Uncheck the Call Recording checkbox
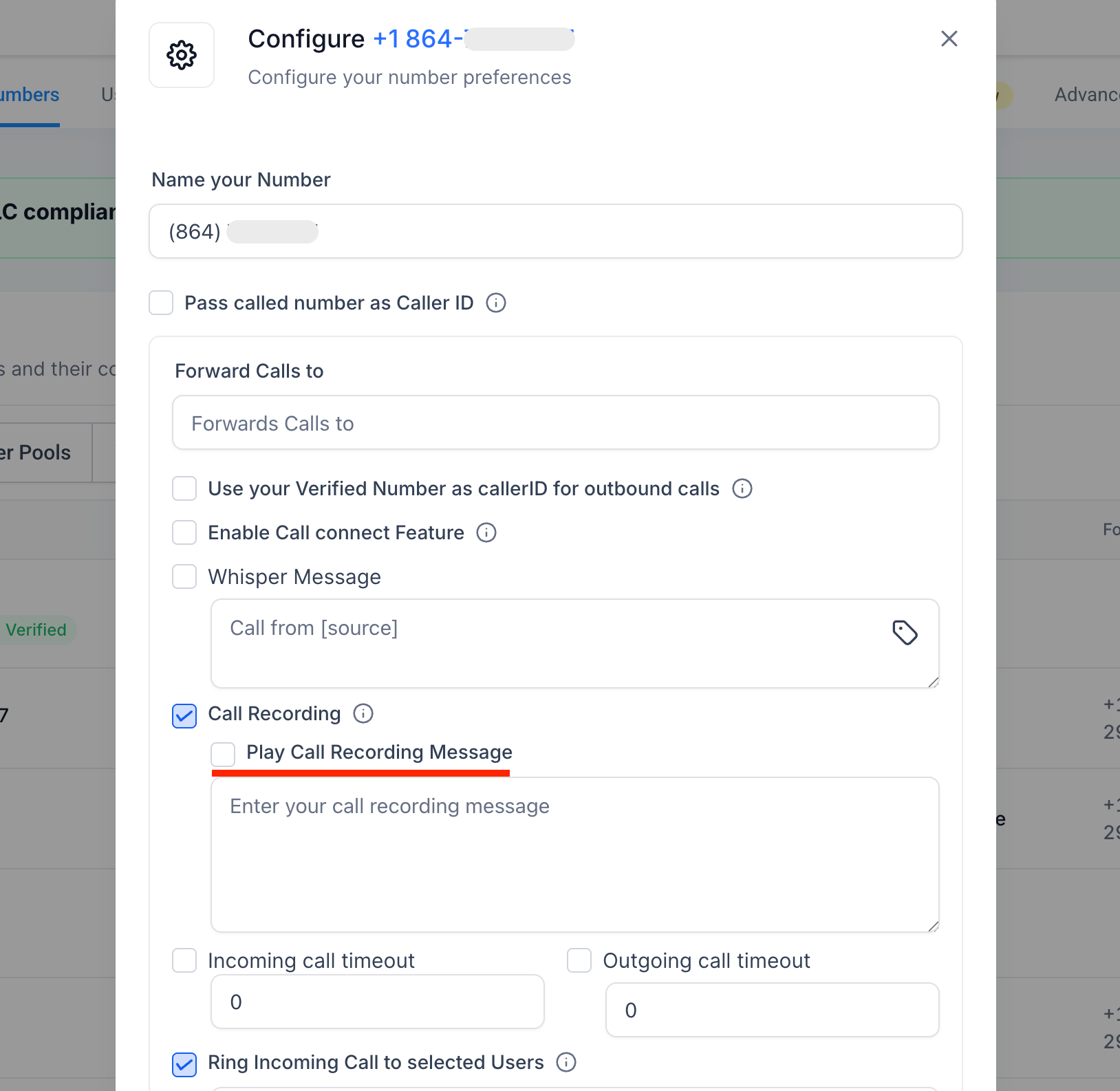 click(184, 715)
